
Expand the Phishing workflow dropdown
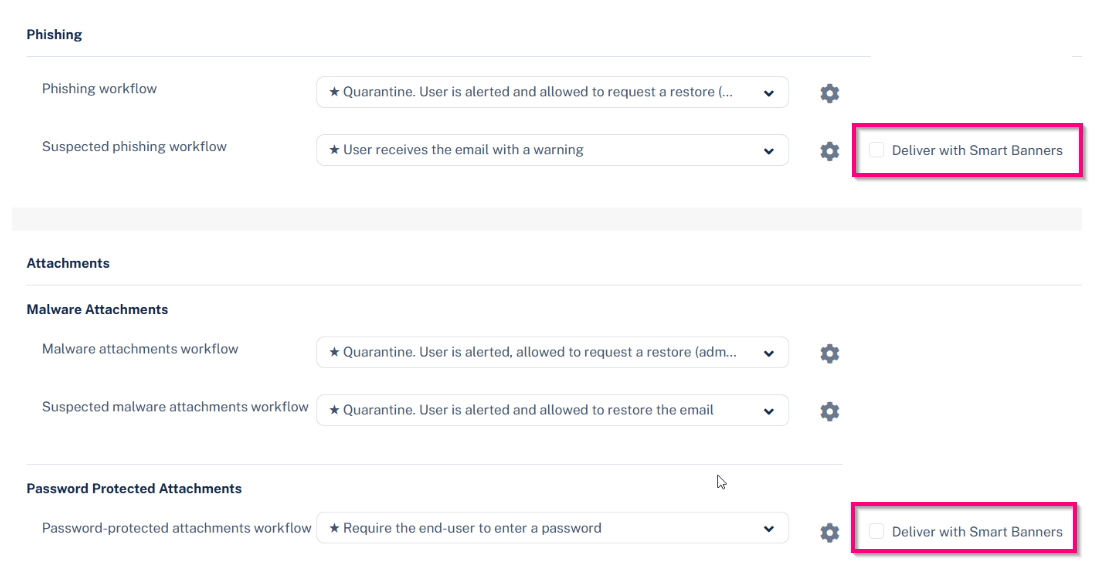(x=552, y=92)
